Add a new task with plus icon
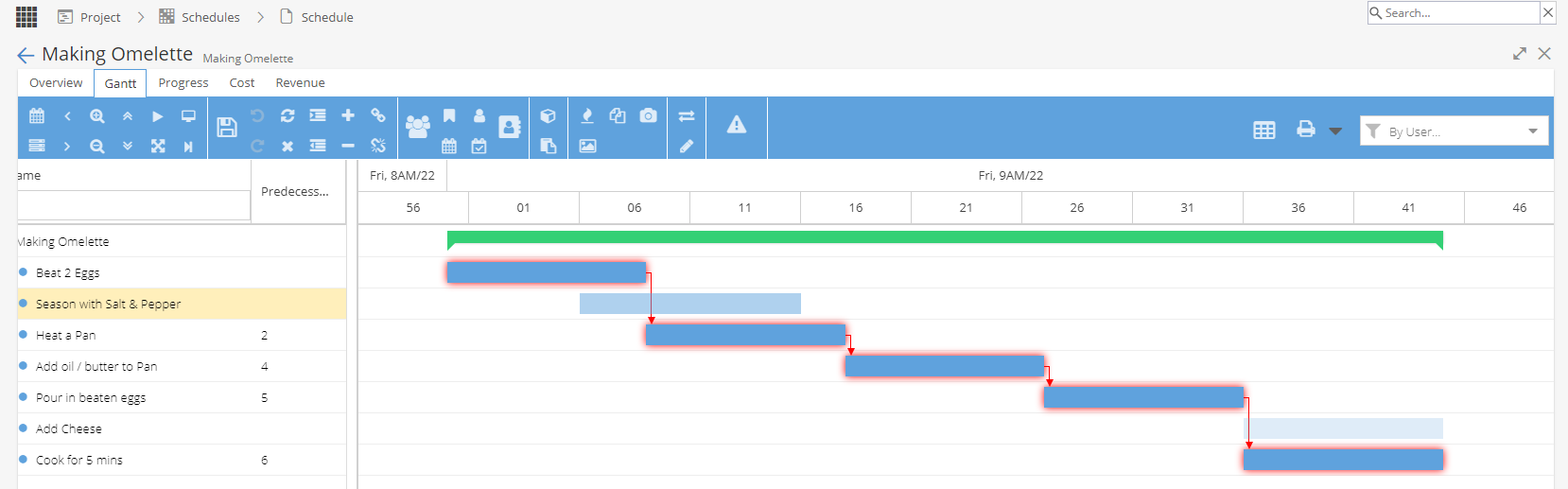This screenshot has width=1568, height=489. [348, 115]
